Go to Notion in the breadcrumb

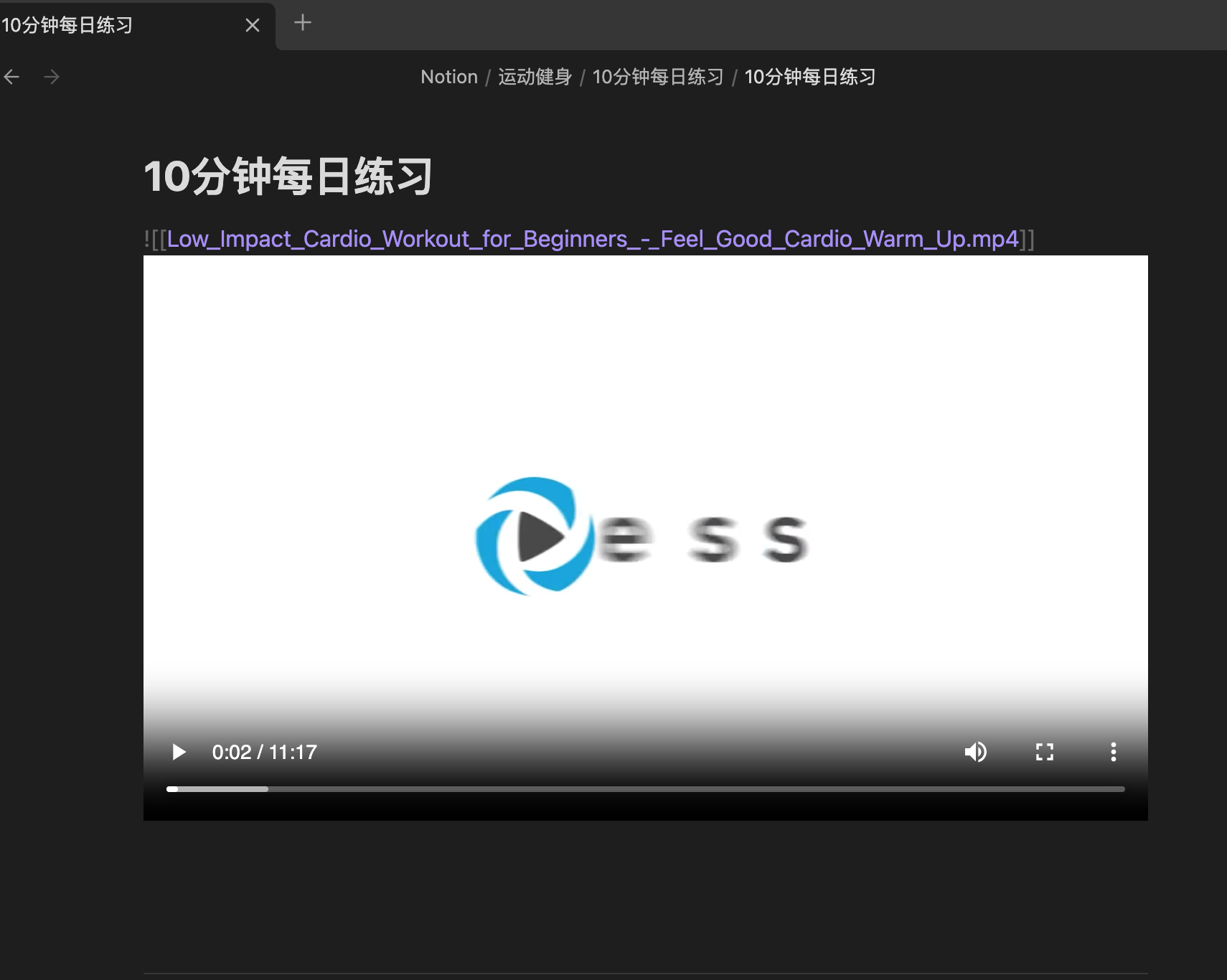(x=448, y=77)
